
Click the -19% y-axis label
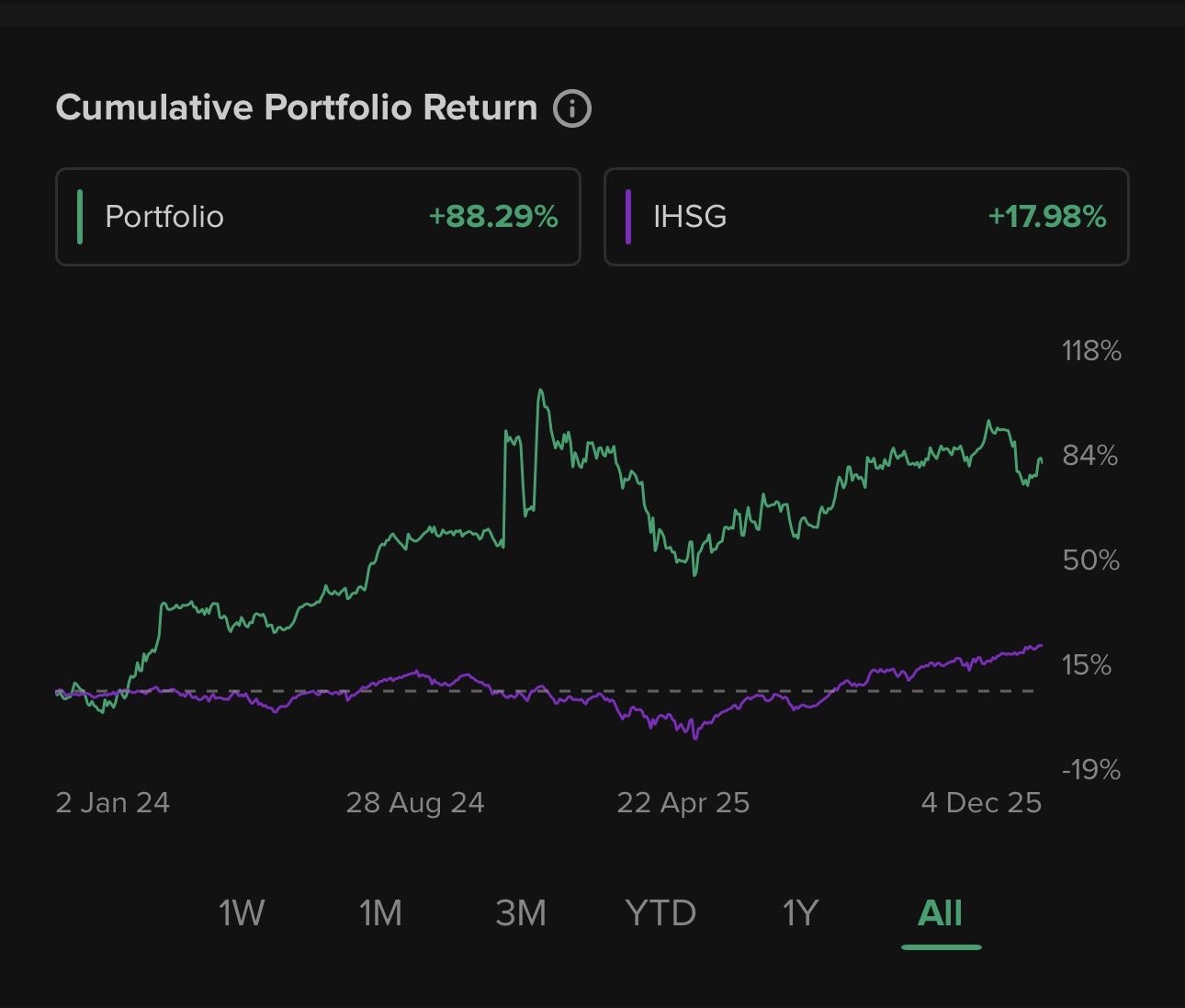[1091, 769]
